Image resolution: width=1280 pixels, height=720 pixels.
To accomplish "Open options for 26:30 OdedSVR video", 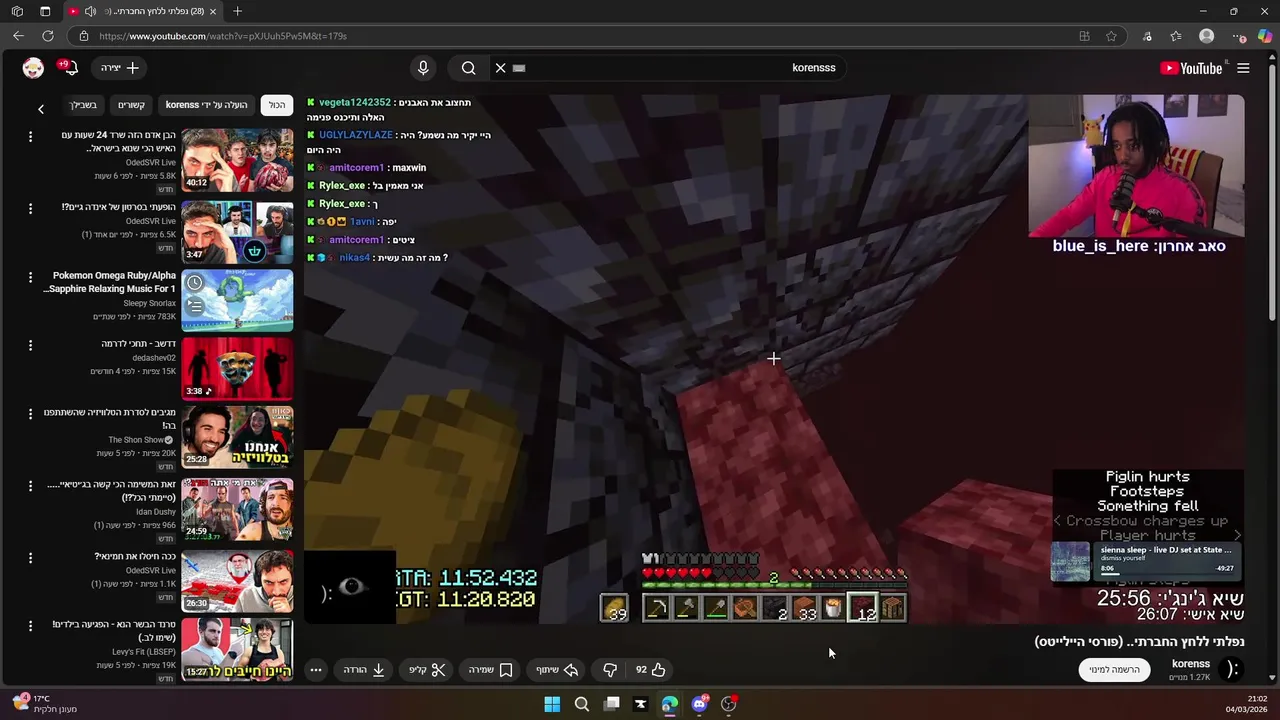I will [x=30, y=558].
